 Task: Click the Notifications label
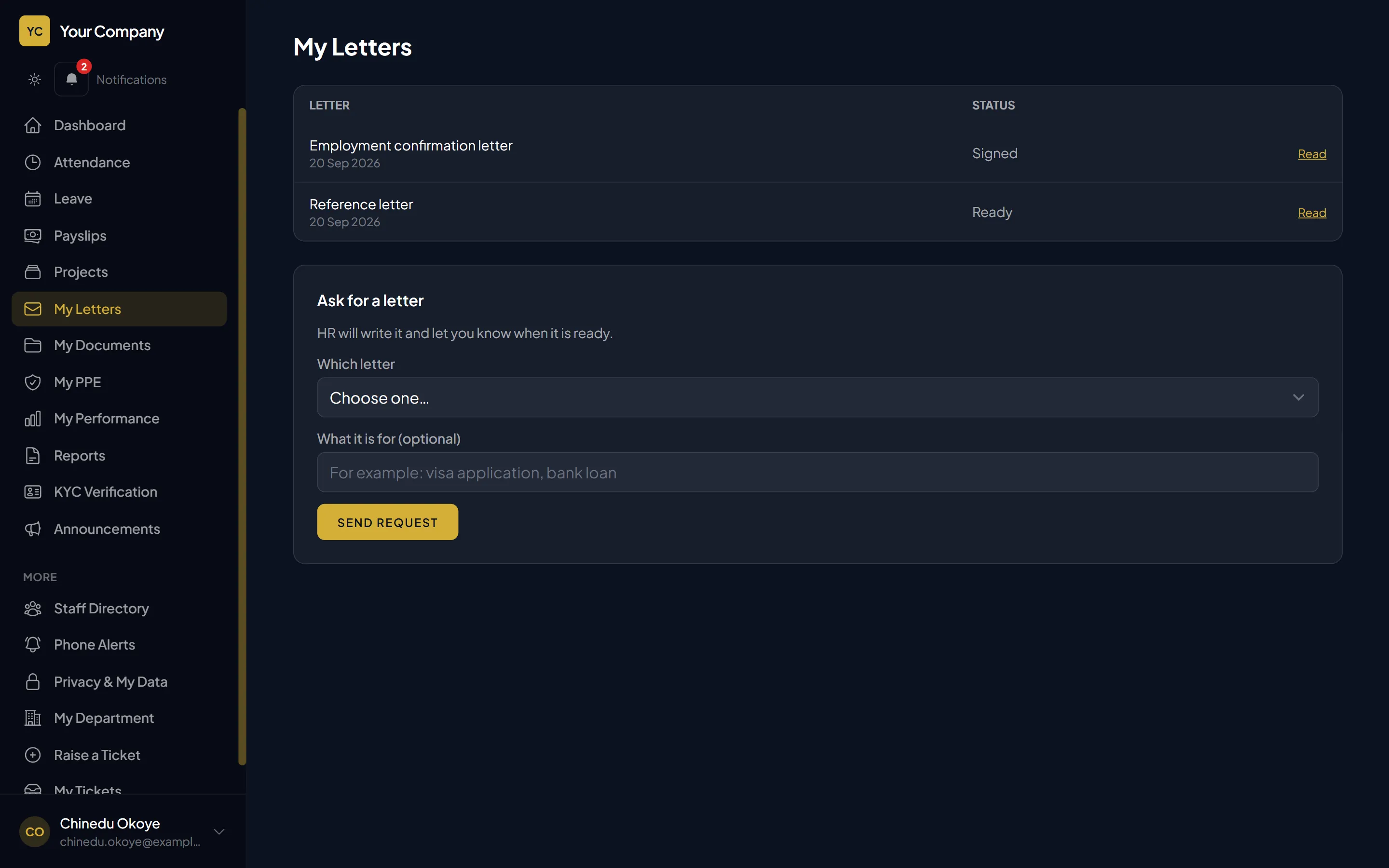point(132,80)
